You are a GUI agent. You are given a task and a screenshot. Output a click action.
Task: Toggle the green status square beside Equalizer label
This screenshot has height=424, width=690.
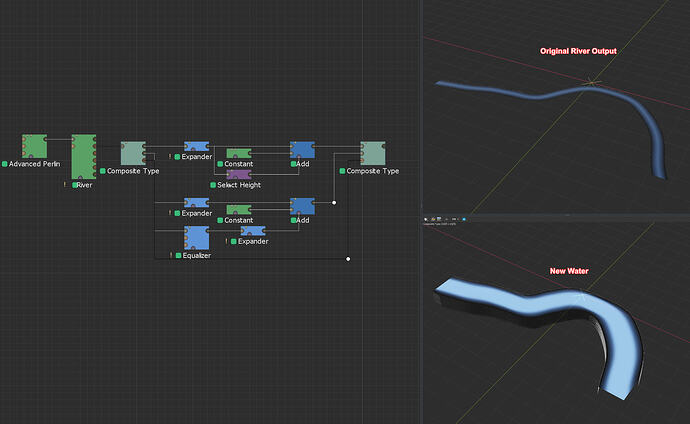pyautogui.click(x=178, y=256)
